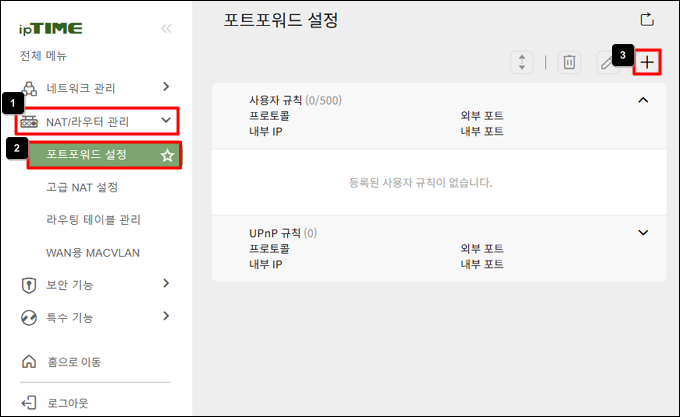Viewport: 680px width, 417px height.
Task: Click the 네트워크 관리 network icon
Action: (x=29, y=87)
